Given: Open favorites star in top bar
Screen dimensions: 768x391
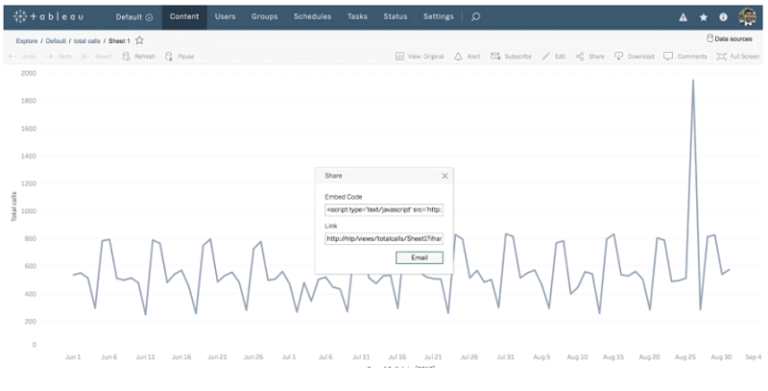Looking at the screenshot, I should [x=703, y=17].
